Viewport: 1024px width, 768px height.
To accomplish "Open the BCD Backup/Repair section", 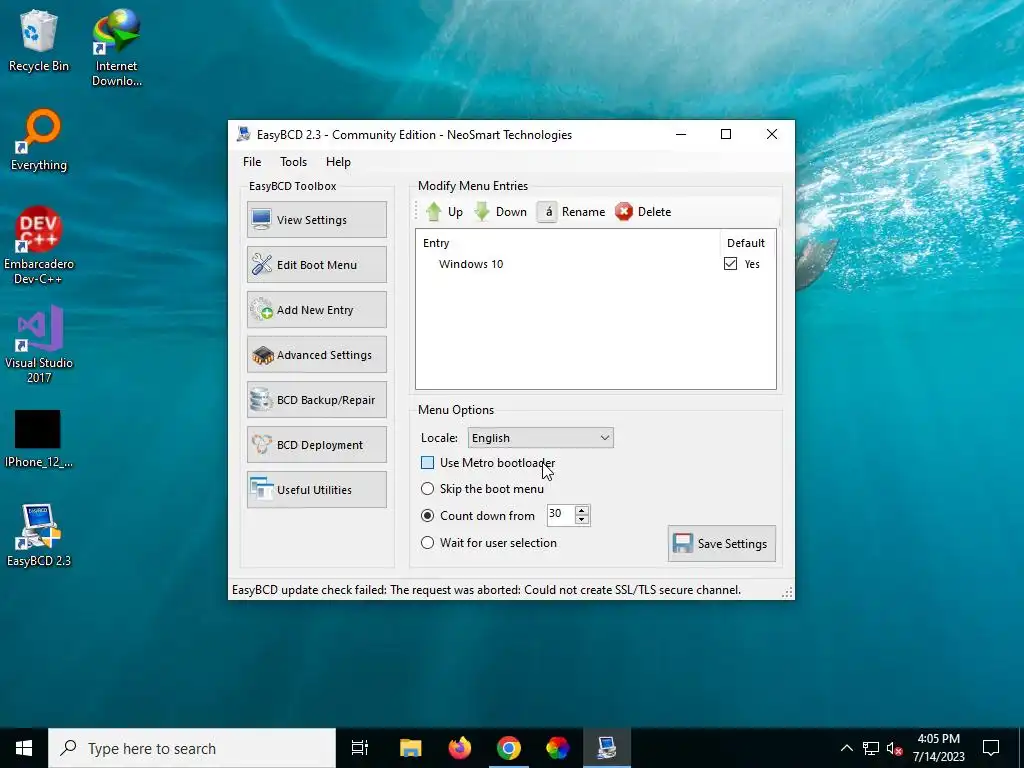I will coord(317,400).
